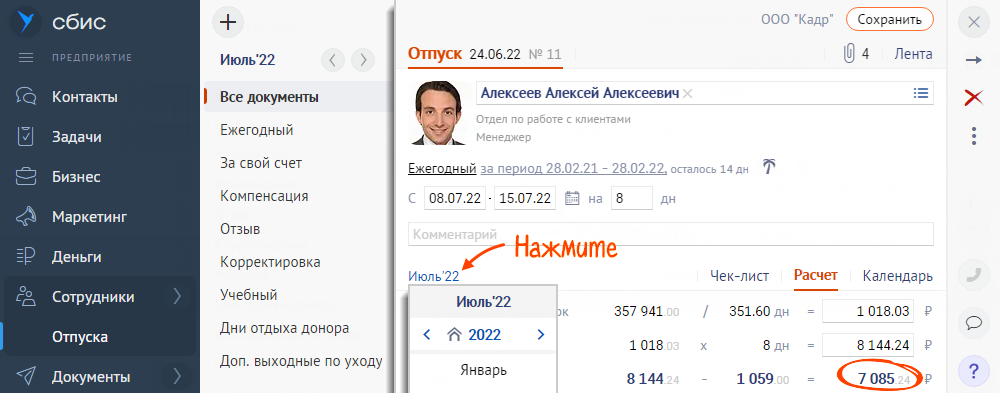Switch to the Календарь tab

[897, 276]
